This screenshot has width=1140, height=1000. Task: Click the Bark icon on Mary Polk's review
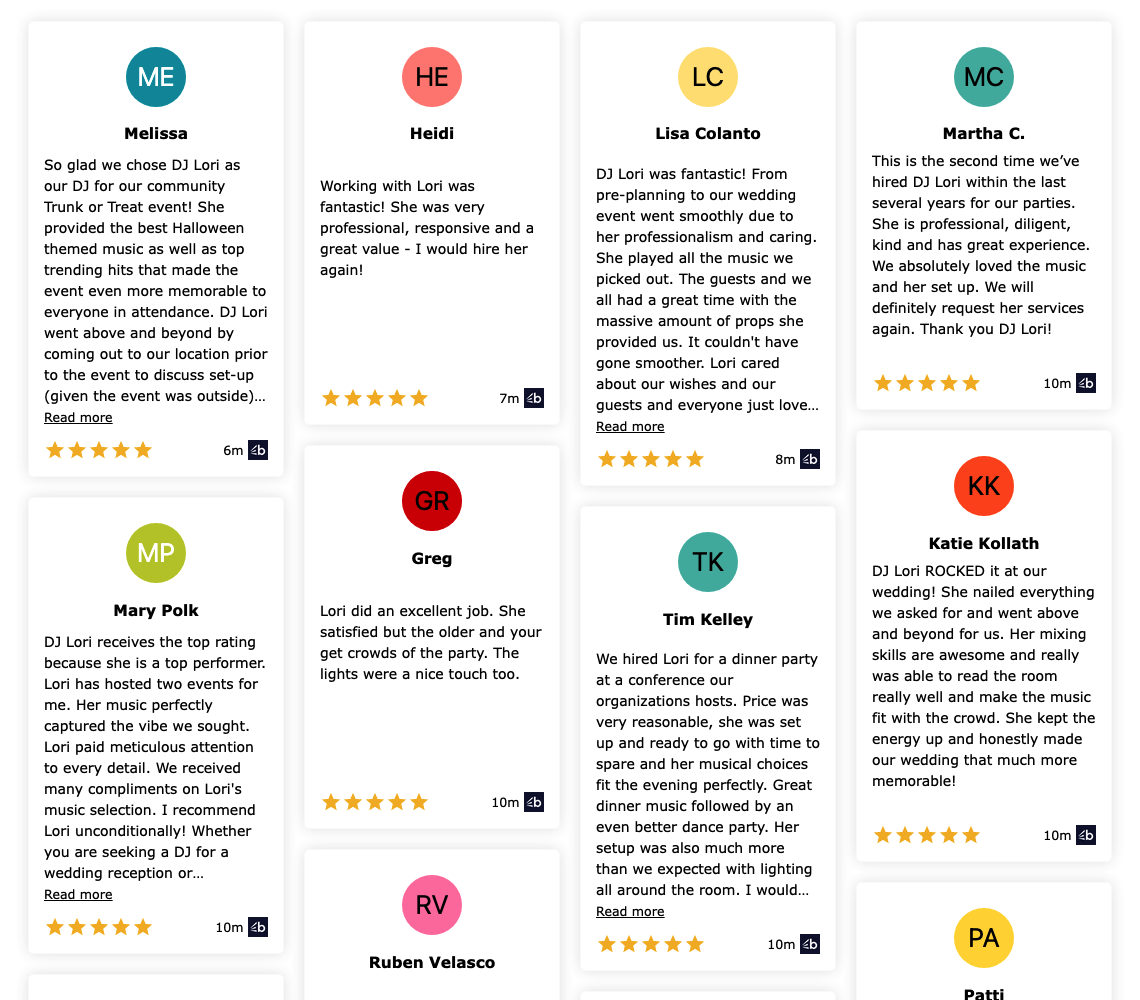[258, 927]
